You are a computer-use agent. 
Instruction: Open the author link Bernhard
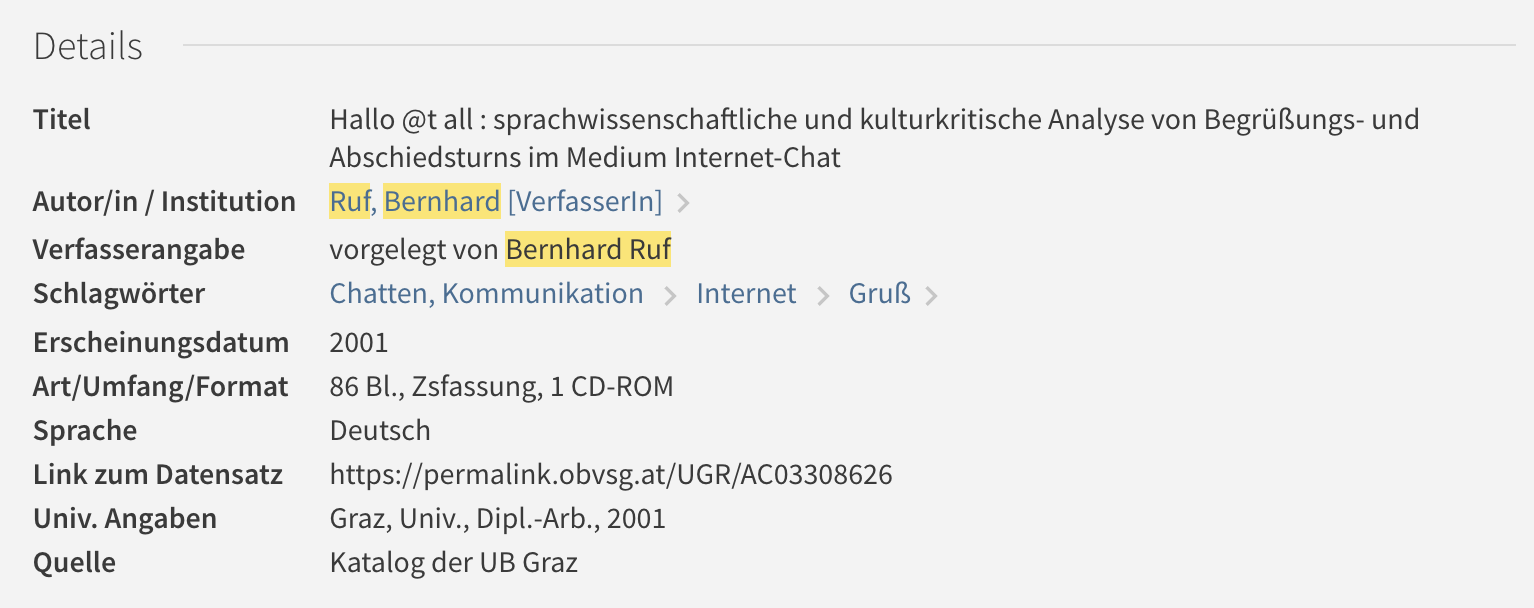coord(442,202)
